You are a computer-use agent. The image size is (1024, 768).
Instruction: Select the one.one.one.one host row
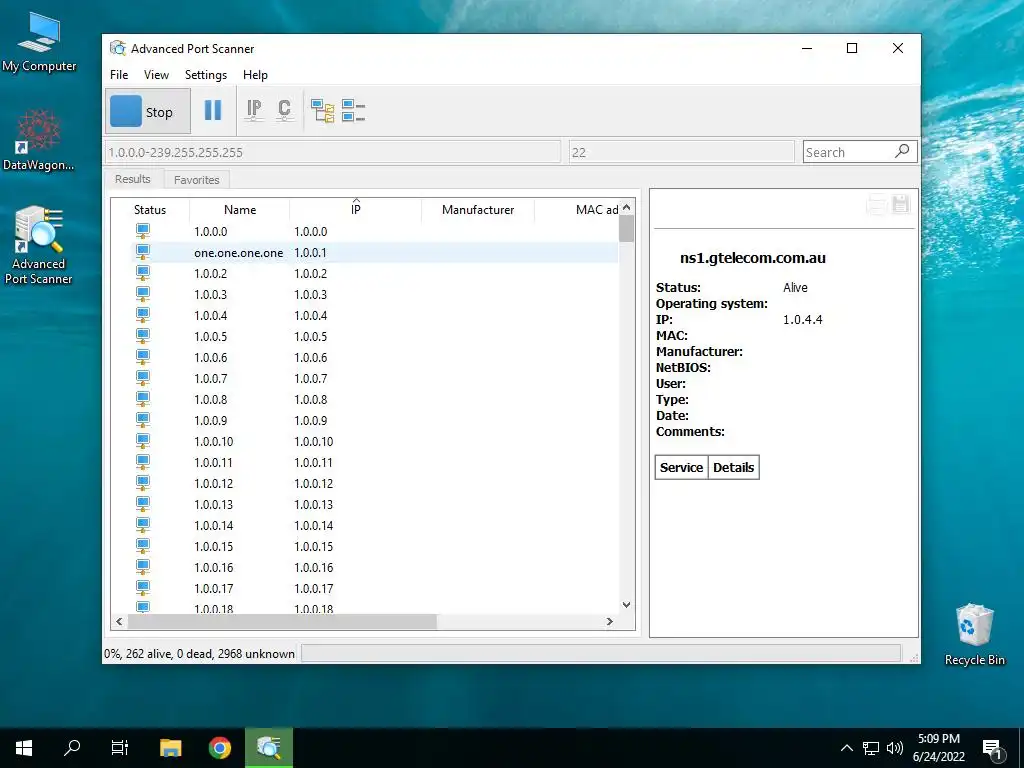374,253
